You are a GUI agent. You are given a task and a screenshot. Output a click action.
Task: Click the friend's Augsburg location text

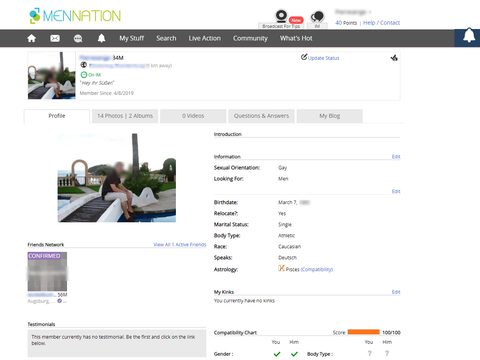[x=39, y=301]
